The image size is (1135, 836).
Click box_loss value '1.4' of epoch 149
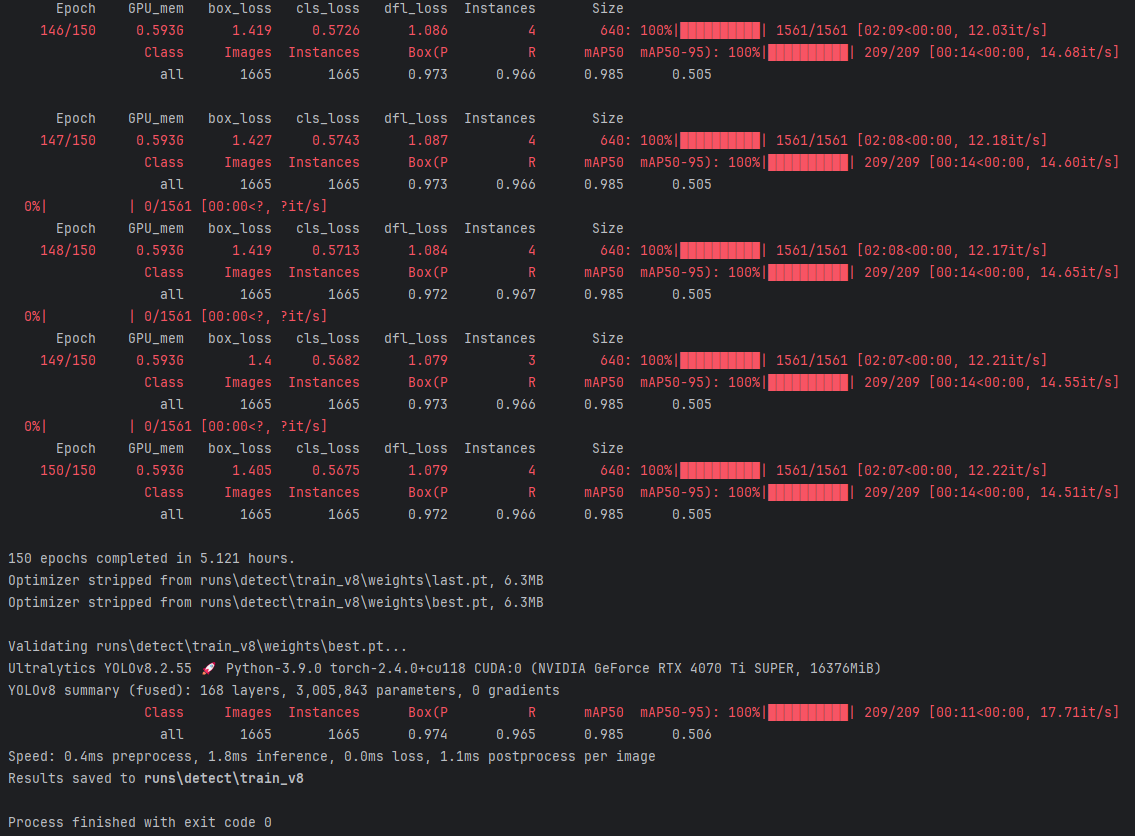[260, 360]
